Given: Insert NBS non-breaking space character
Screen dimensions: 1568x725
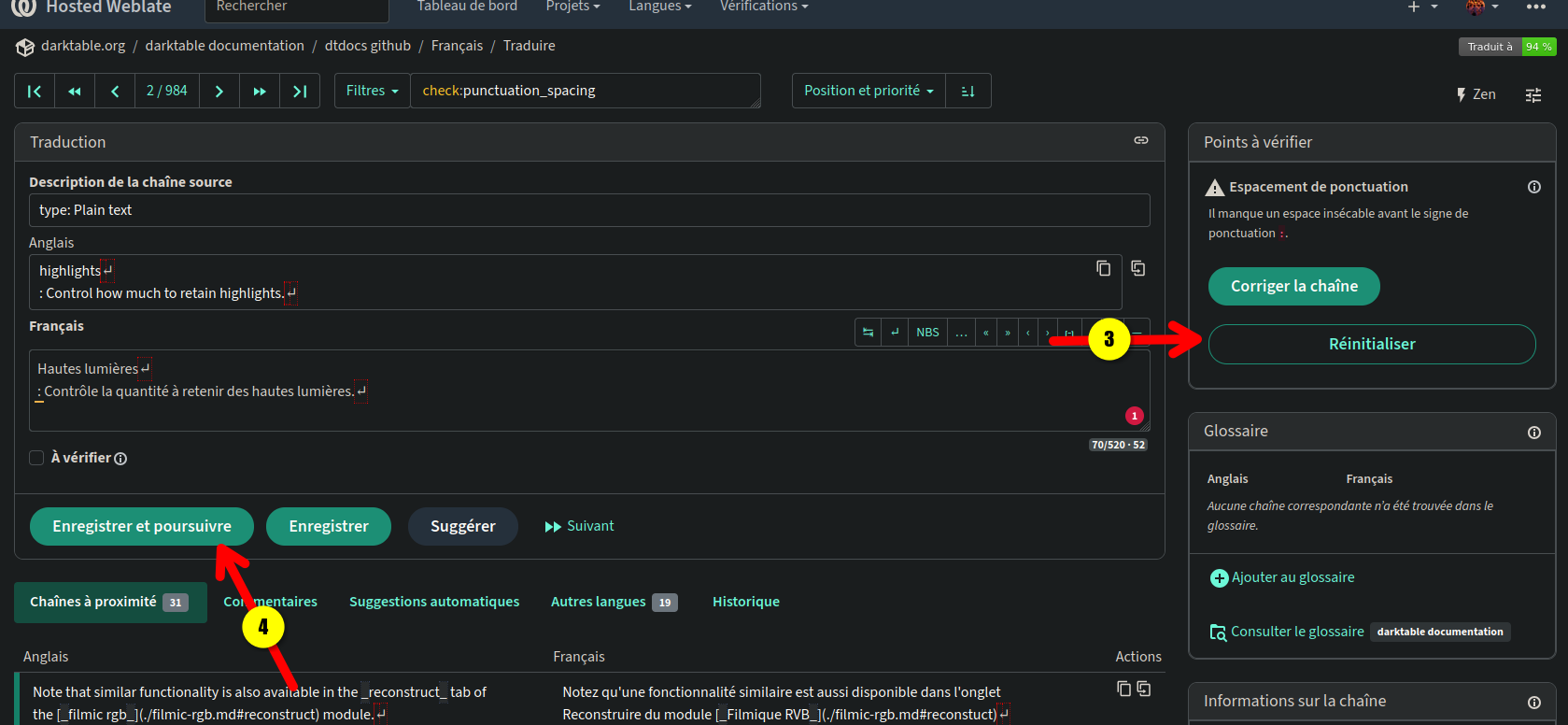Looking at the screenshot, I should [x=927, y=333].
